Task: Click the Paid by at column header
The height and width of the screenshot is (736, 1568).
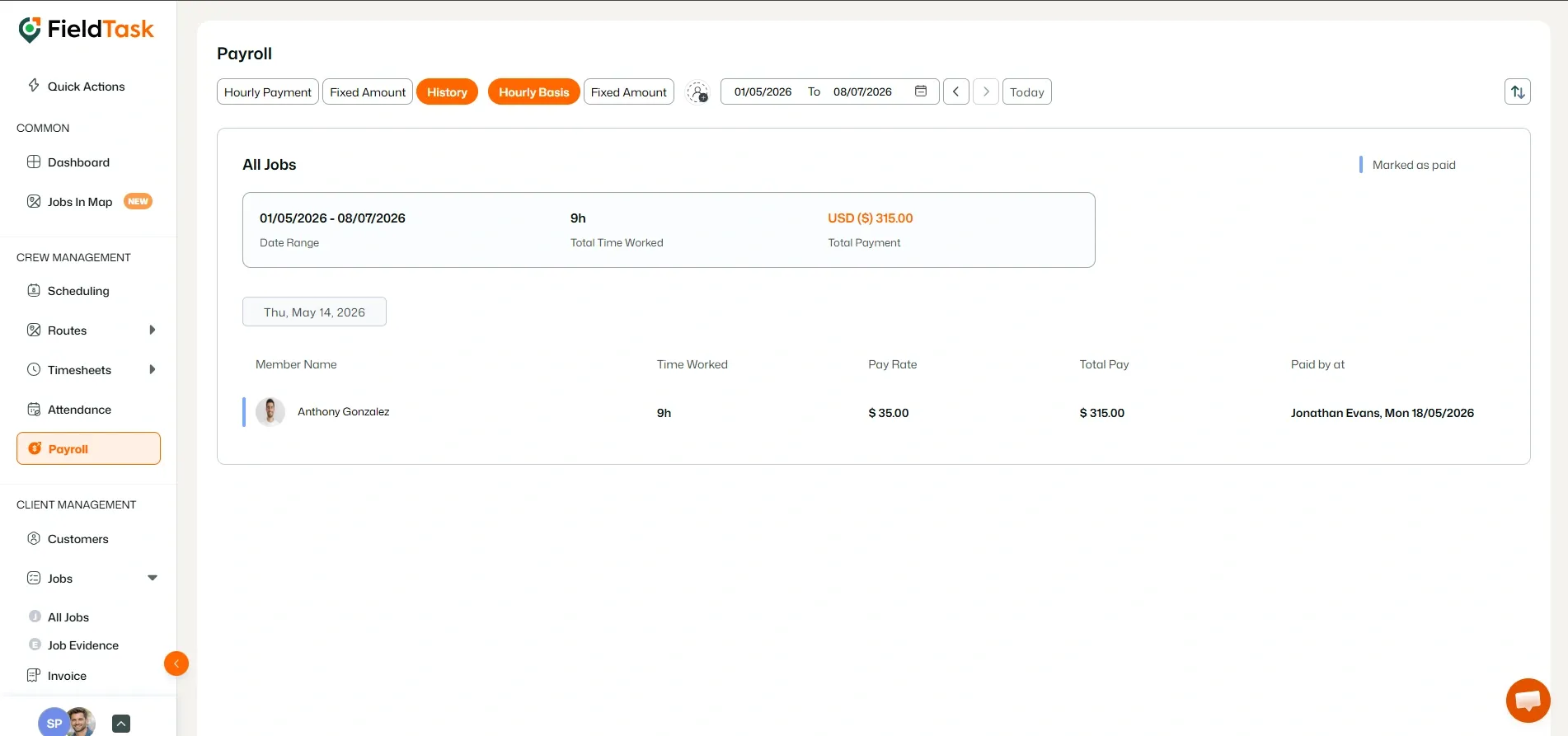Action: click(x=1317, y=364)
